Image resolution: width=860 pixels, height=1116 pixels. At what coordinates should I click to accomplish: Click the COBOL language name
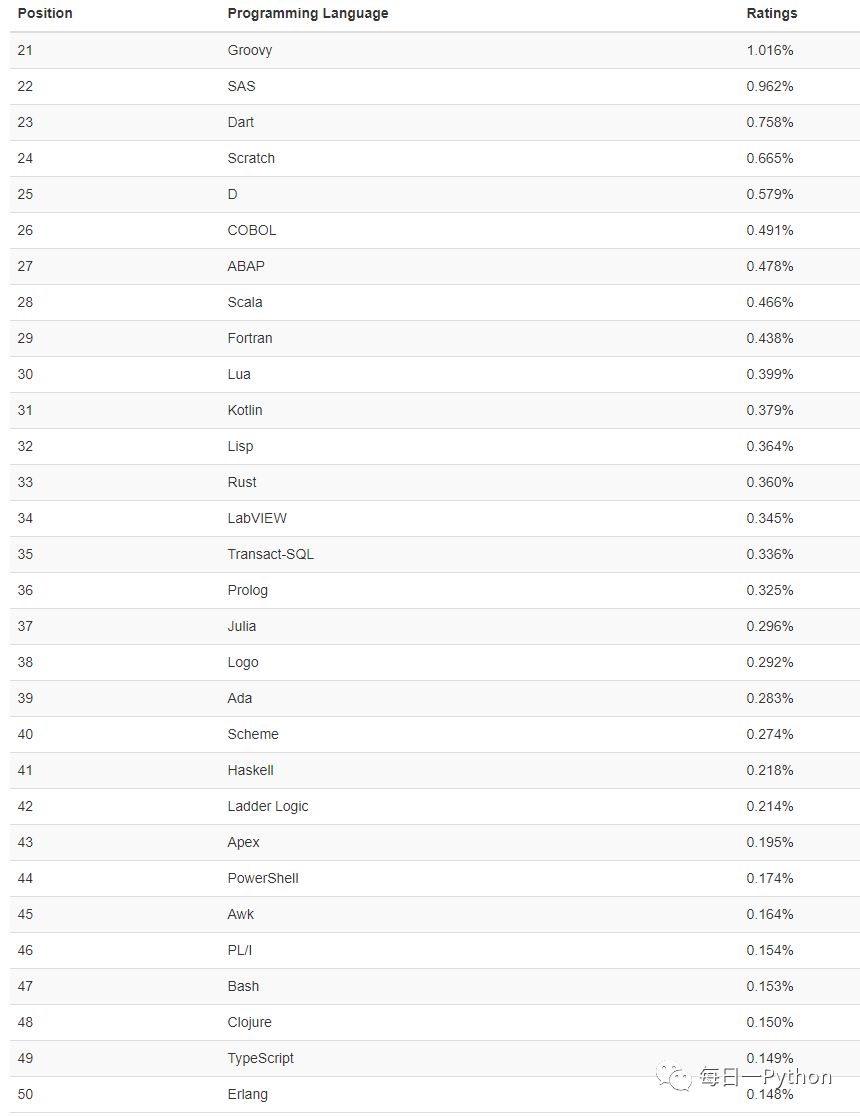click(x=252, y=231)
